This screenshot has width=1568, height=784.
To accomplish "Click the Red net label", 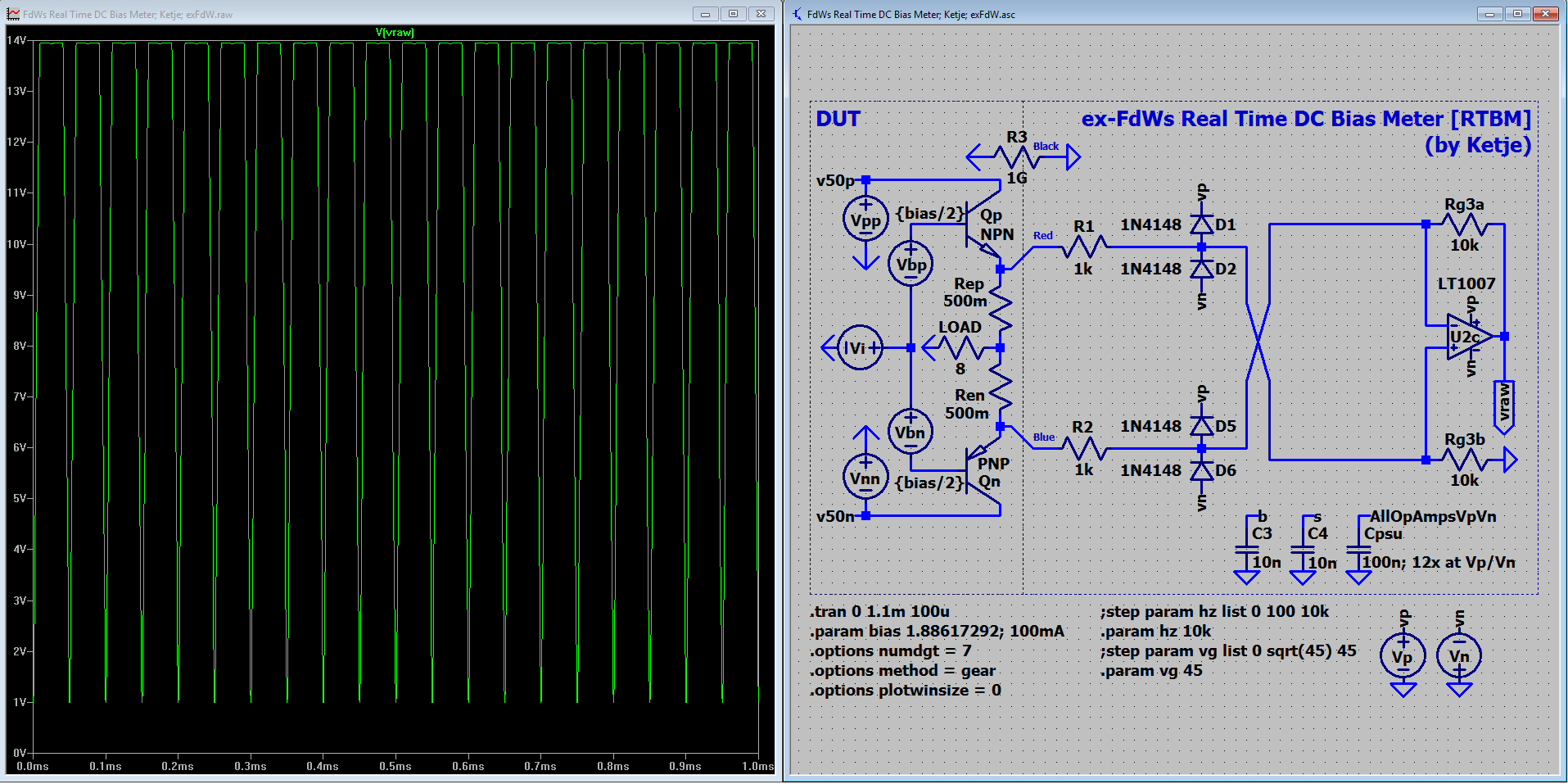I will [1042, 235].
